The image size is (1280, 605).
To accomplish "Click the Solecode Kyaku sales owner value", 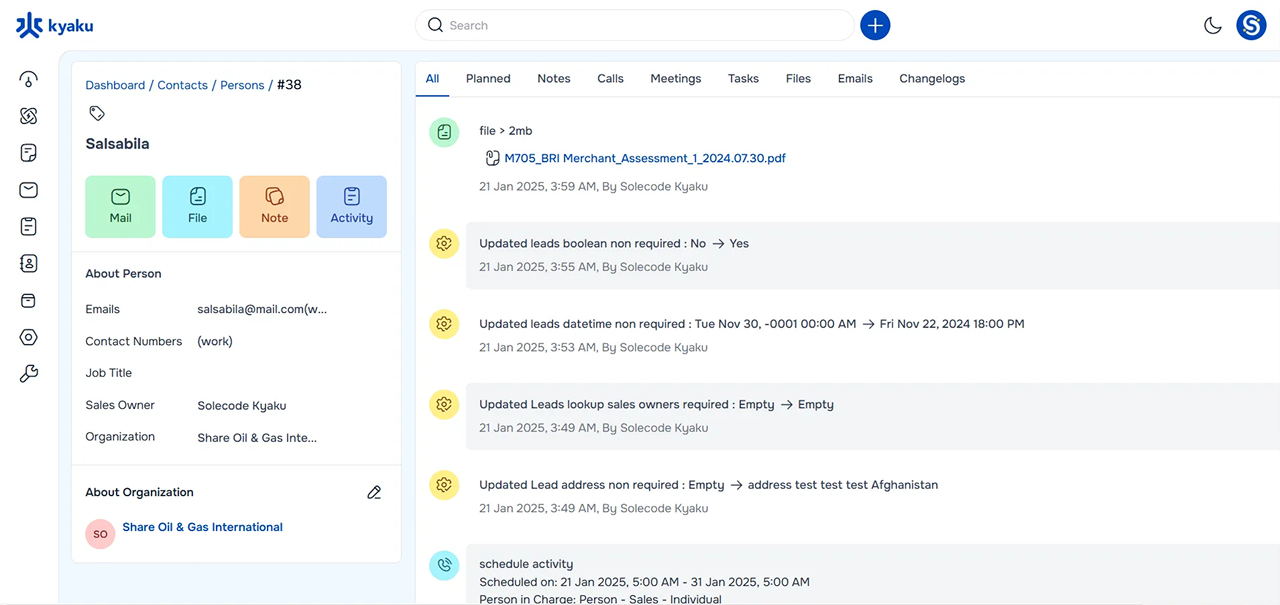I will 242,405.
